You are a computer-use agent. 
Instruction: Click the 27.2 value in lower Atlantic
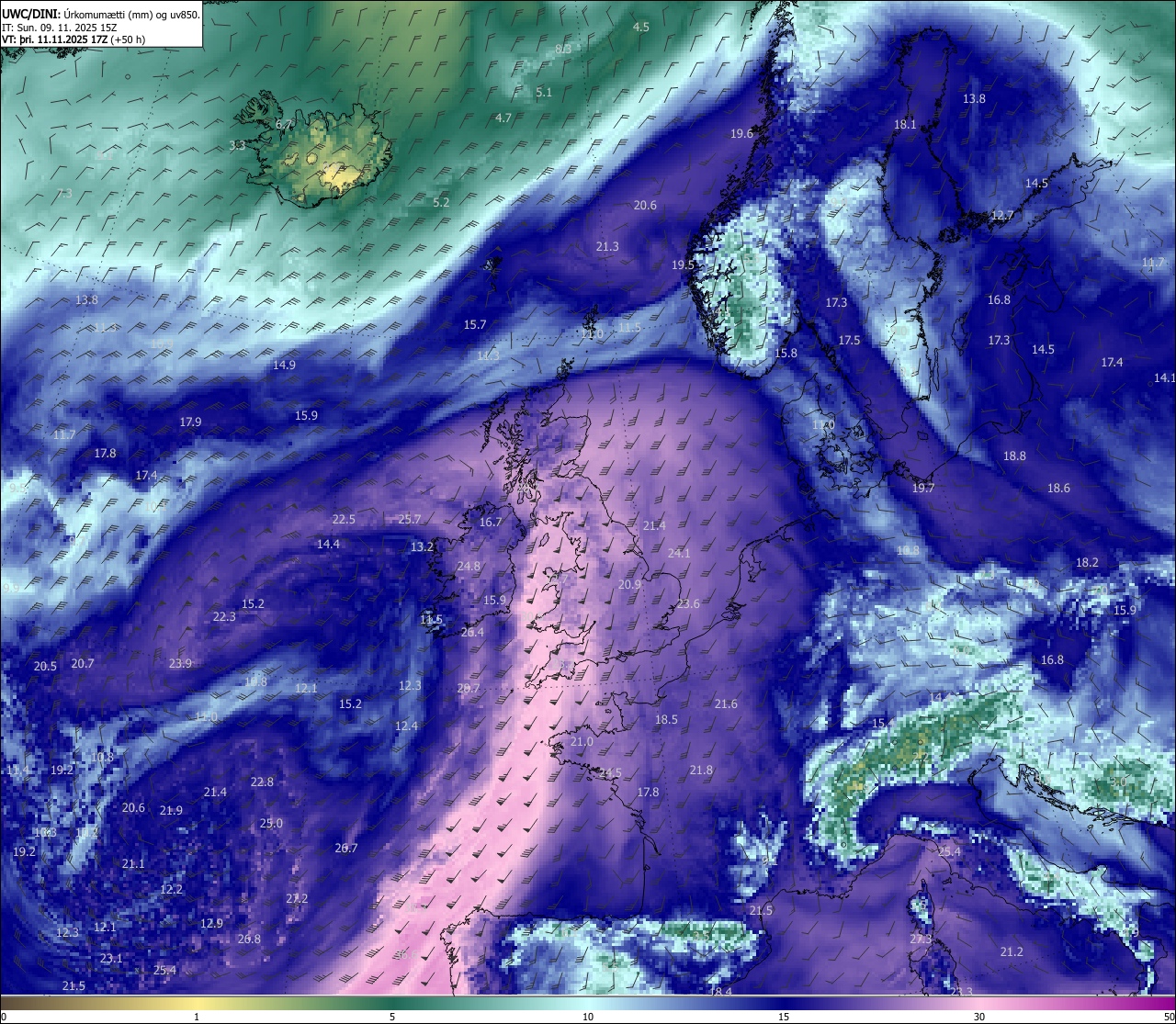[x=296, y=899]
